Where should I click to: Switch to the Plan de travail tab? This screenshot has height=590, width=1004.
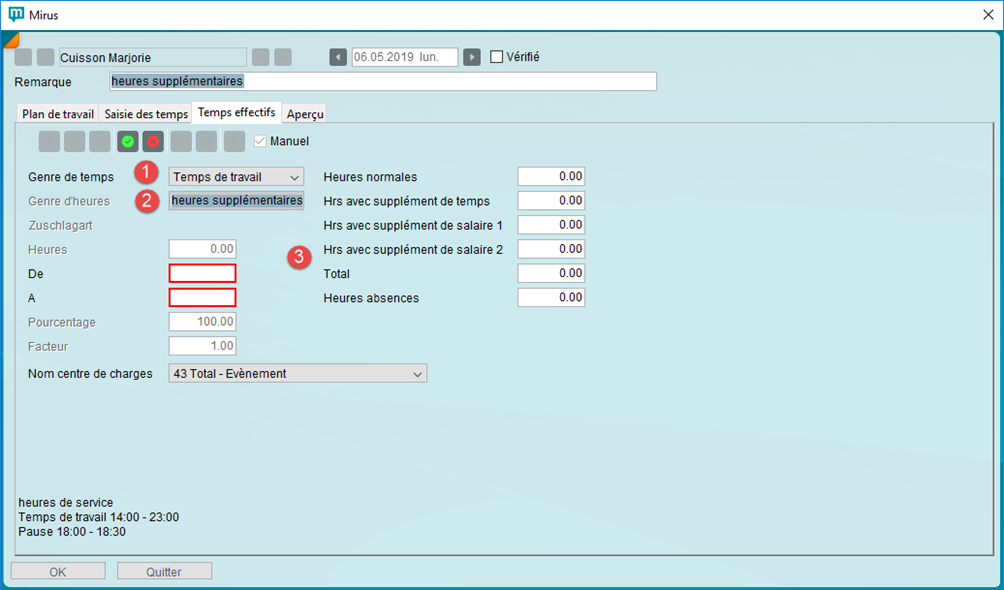coord(58,114)
